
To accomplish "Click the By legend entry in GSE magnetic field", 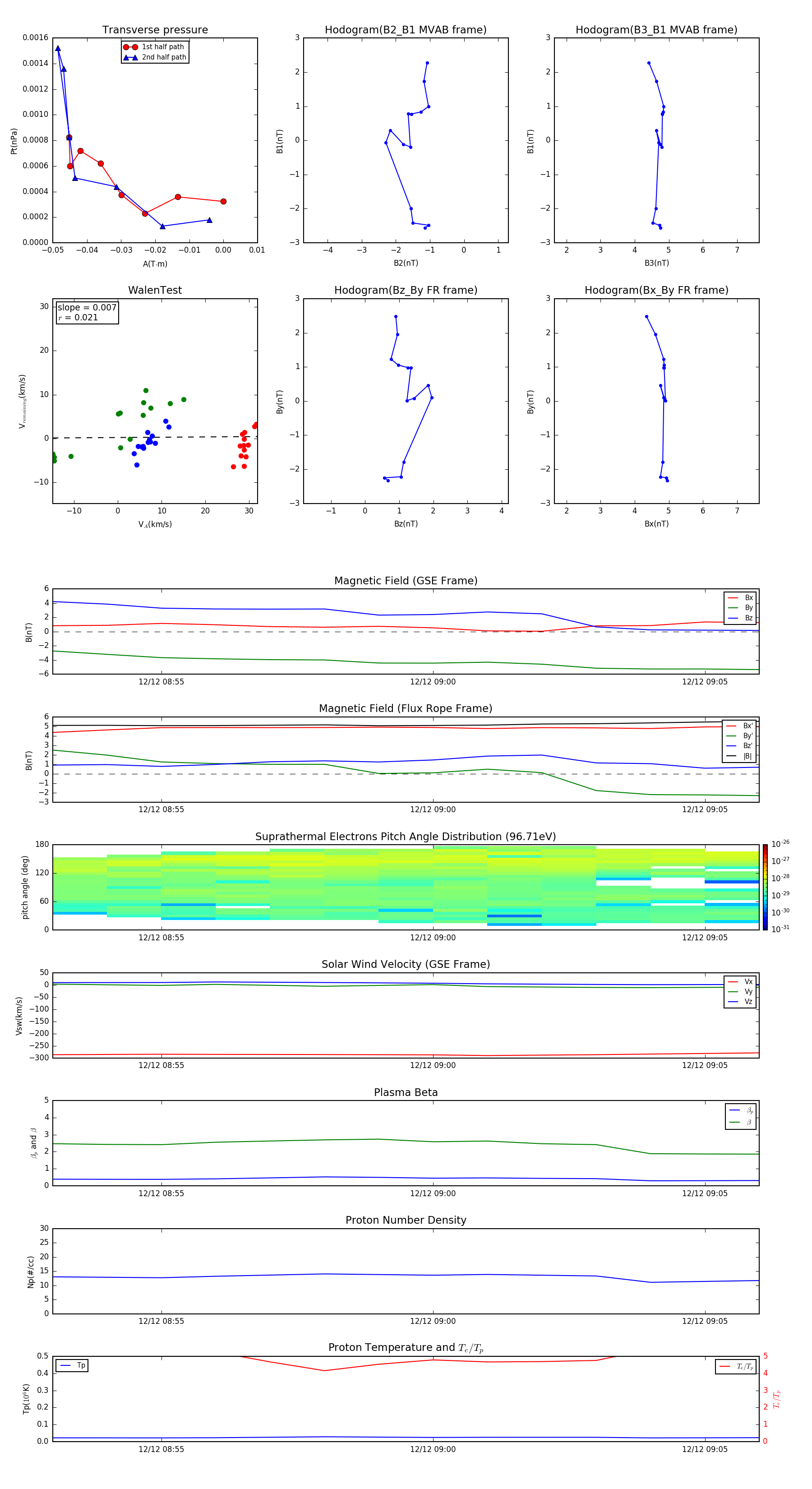I will tap(740, 607).
